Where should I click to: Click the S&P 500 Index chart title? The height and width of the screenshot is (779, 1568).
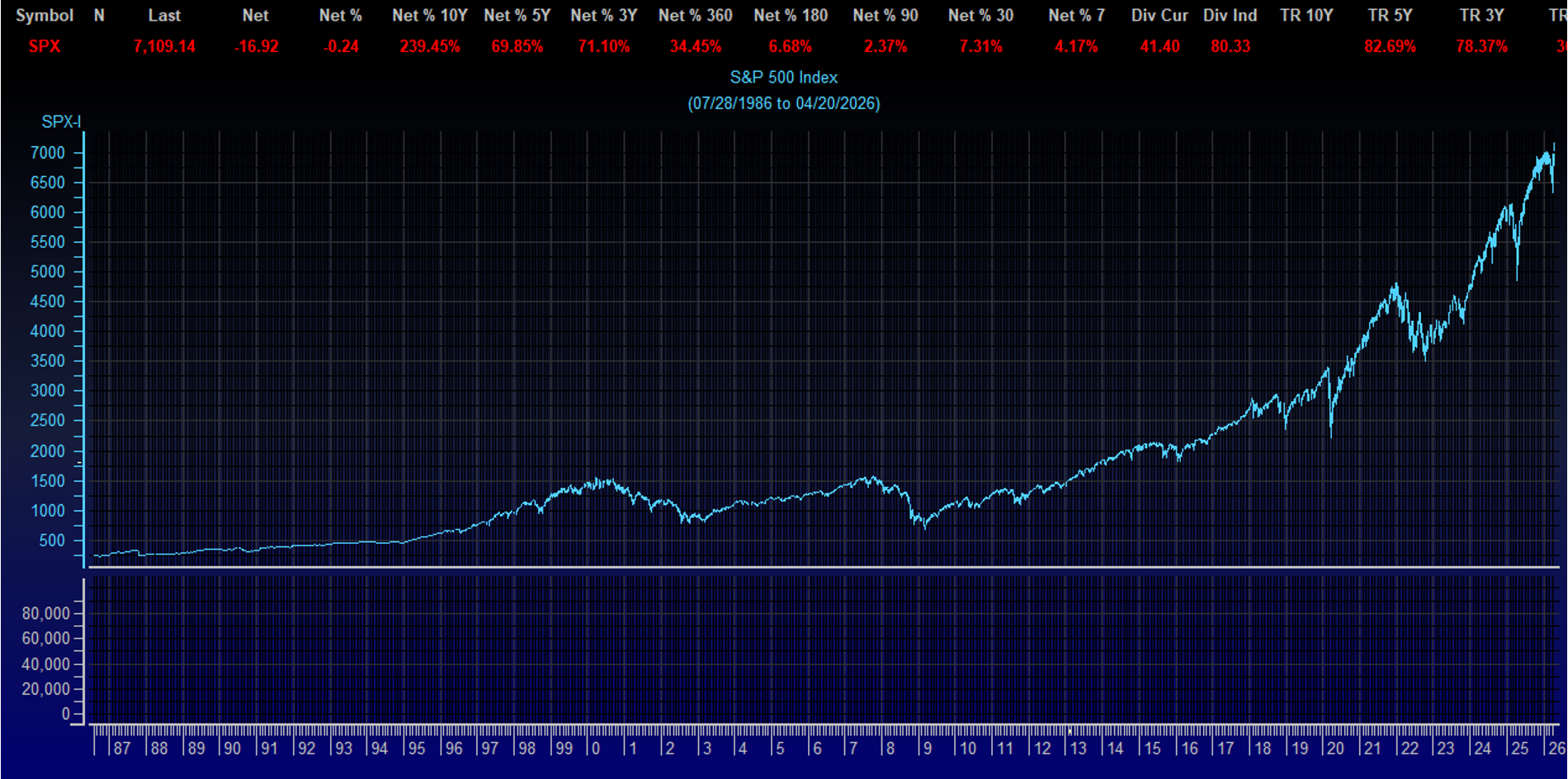(x=783, y=78)
